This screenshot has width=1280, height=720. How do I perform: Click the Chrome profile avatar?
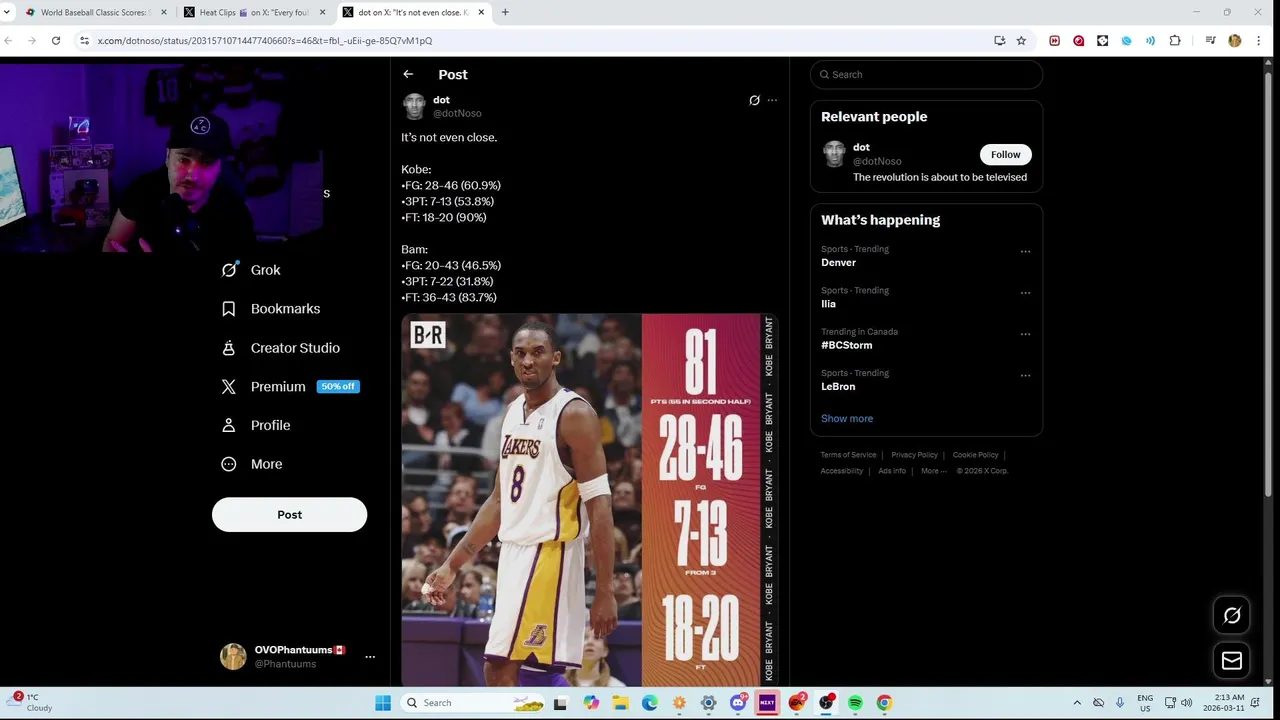[x=1234, y=41]
